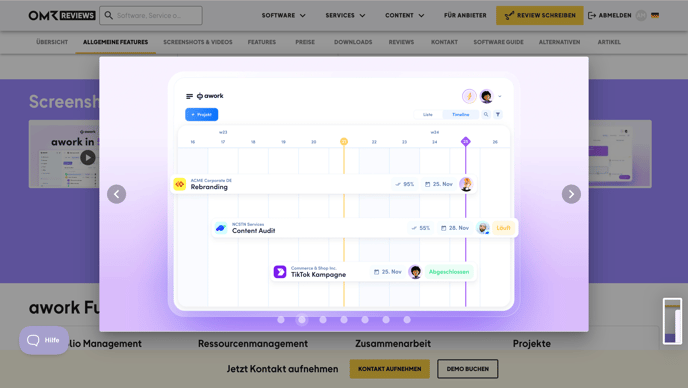Expand the Services dropdown menu

345,15
